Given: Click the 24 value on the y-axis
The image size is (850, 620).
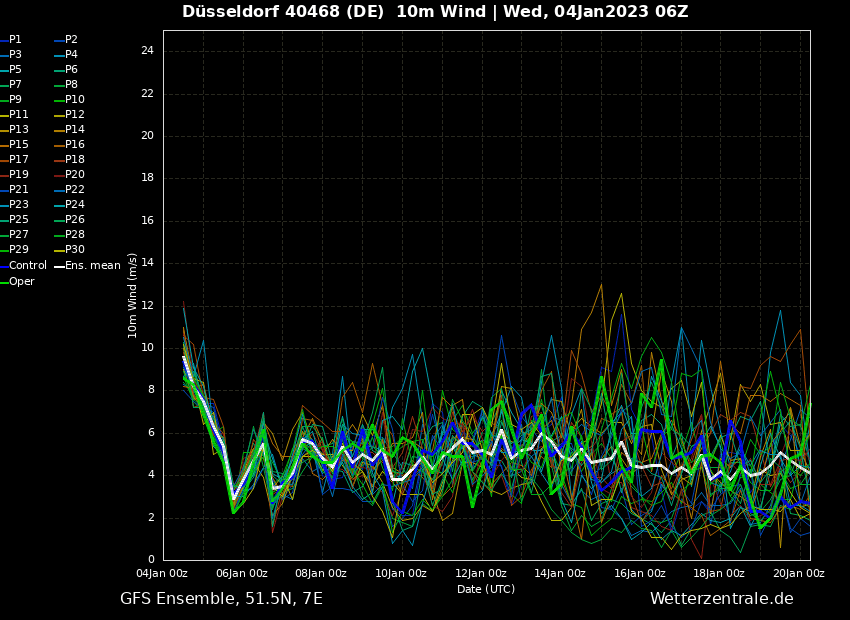Looking at the screenshot, I should [x=147, y=51].
